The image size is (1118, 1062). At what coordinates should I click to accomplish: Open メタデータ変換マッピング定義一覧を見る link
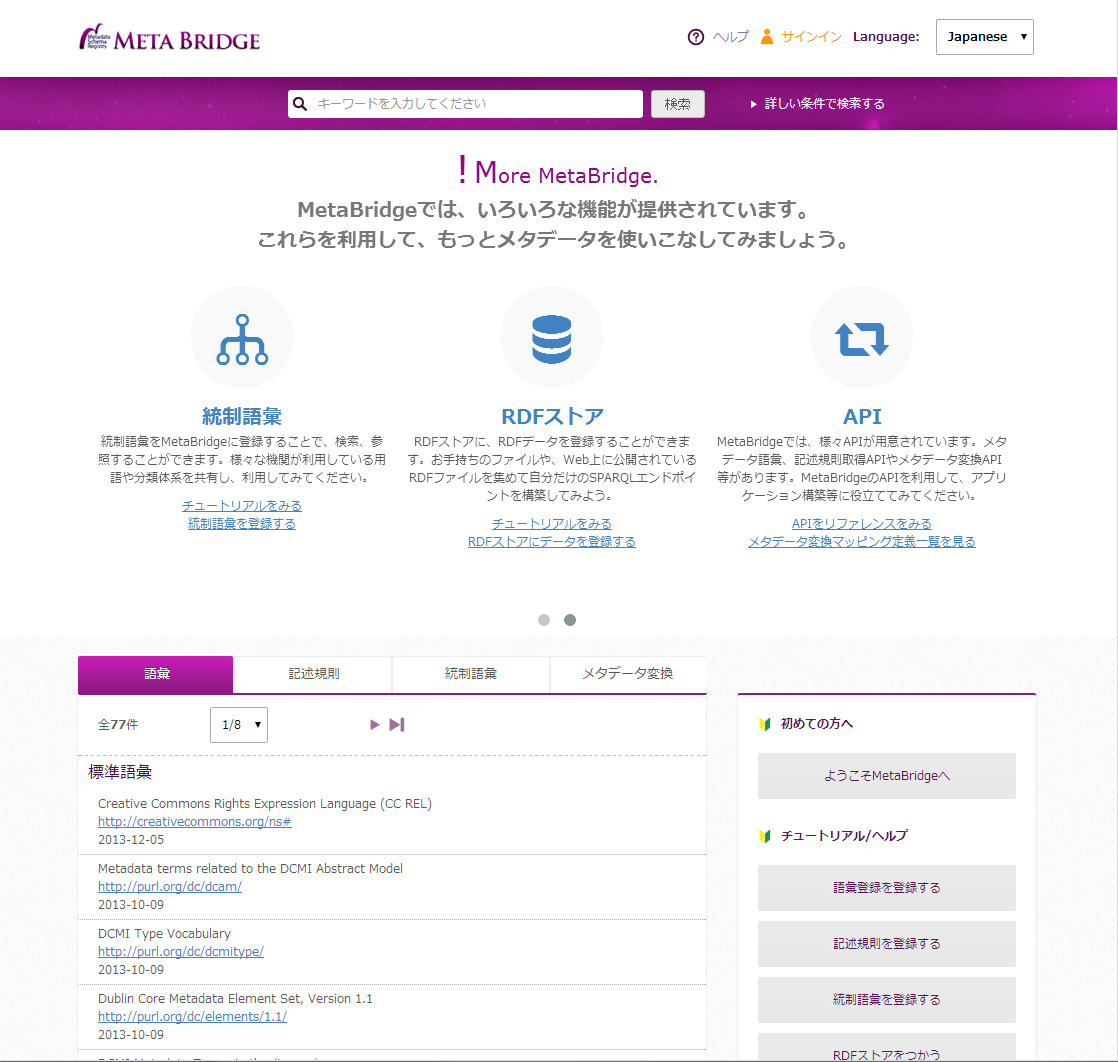point(862,541)
